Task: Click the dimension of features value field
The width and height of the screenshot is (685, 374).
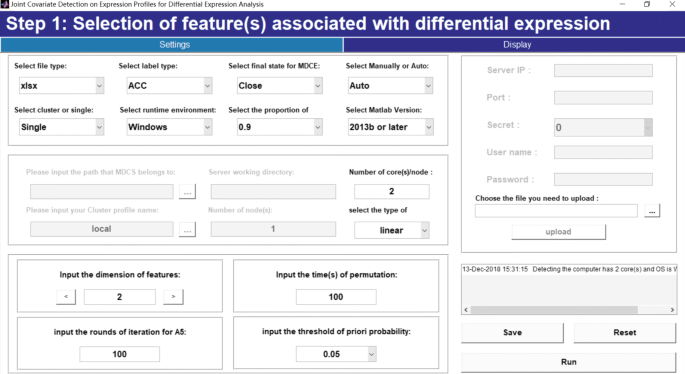Action: pos(120,297)
